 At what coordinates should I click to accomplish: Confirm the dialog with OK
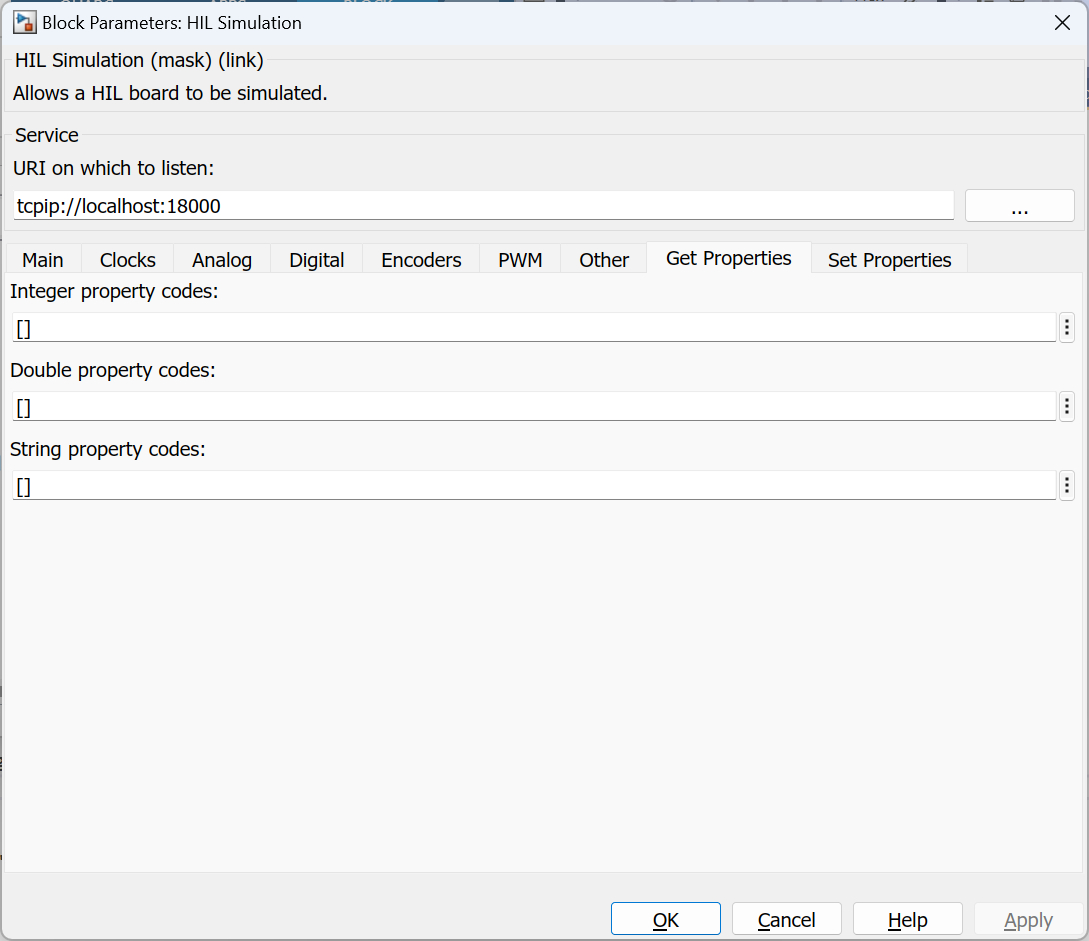[x=665, y=919]
